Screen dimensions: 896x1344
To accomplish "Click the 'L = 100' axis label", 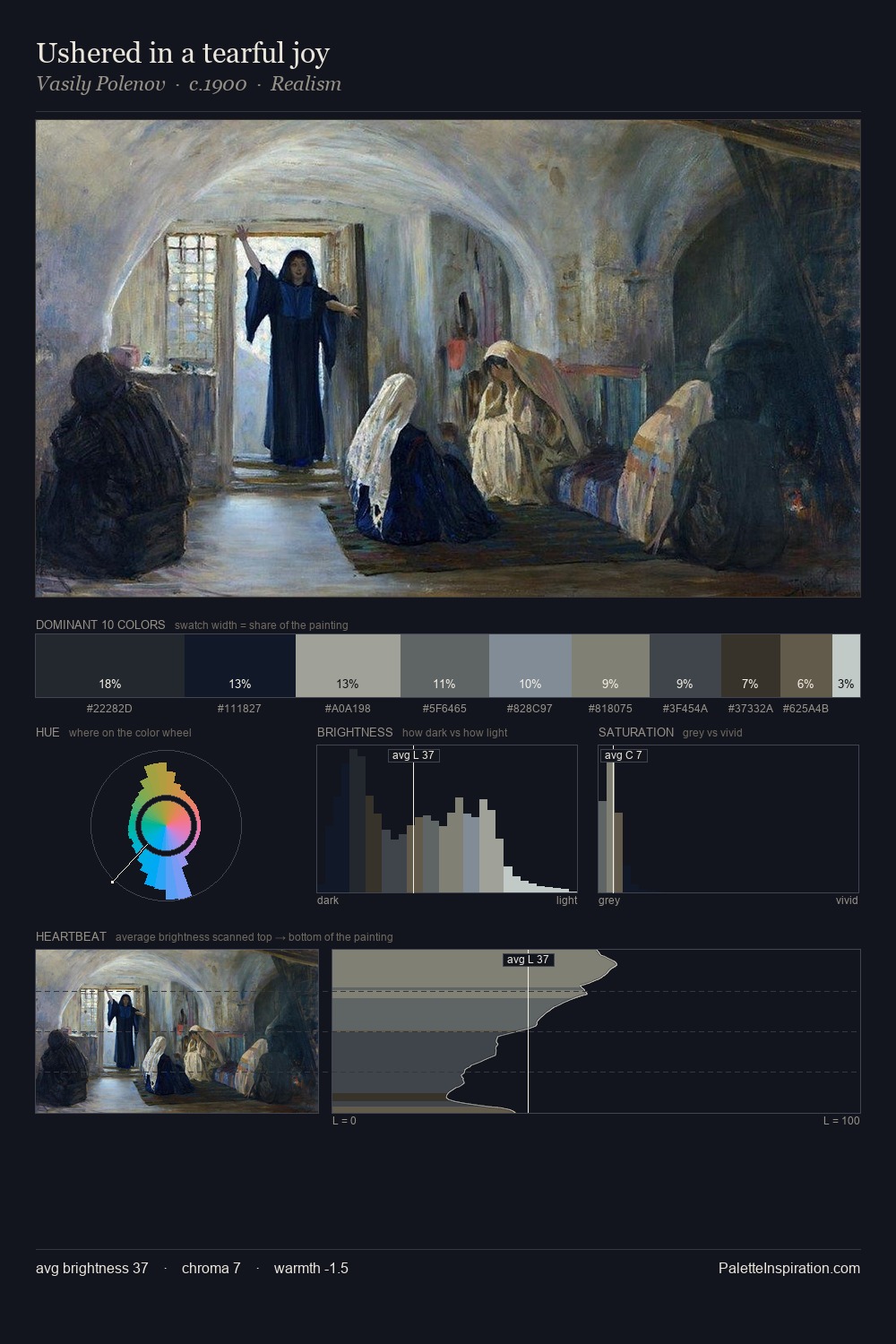I will click(x=841, y=1121).
